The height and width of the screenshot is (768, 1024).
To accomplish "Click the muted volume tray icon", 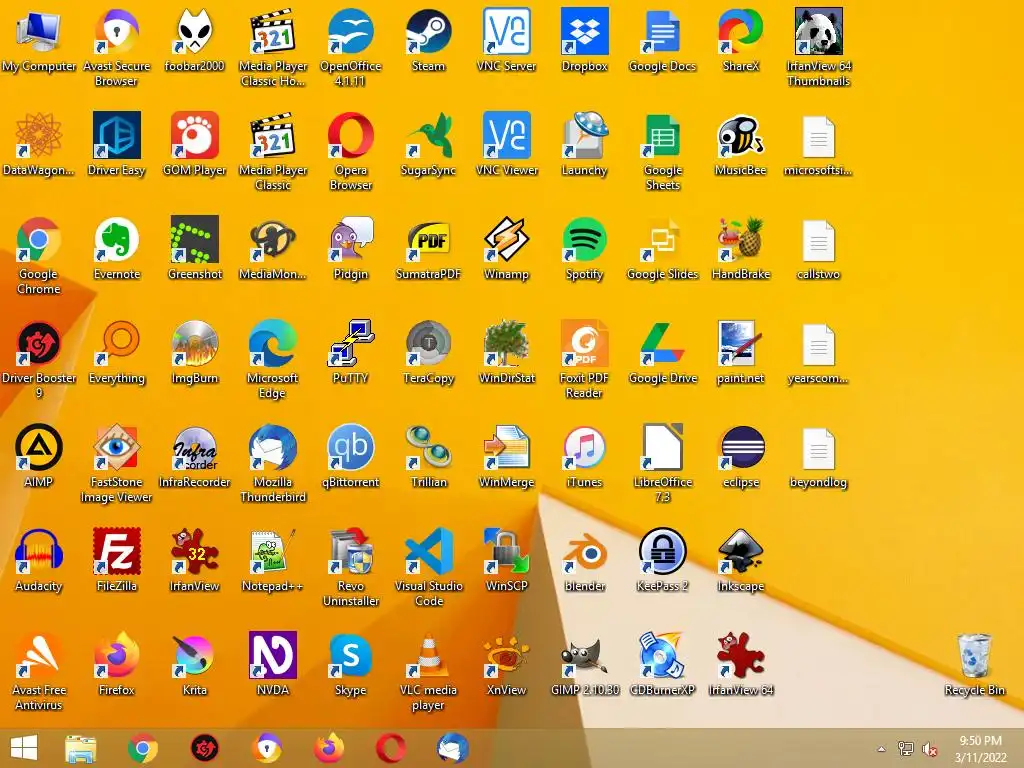I will click(x=930, y=749).
